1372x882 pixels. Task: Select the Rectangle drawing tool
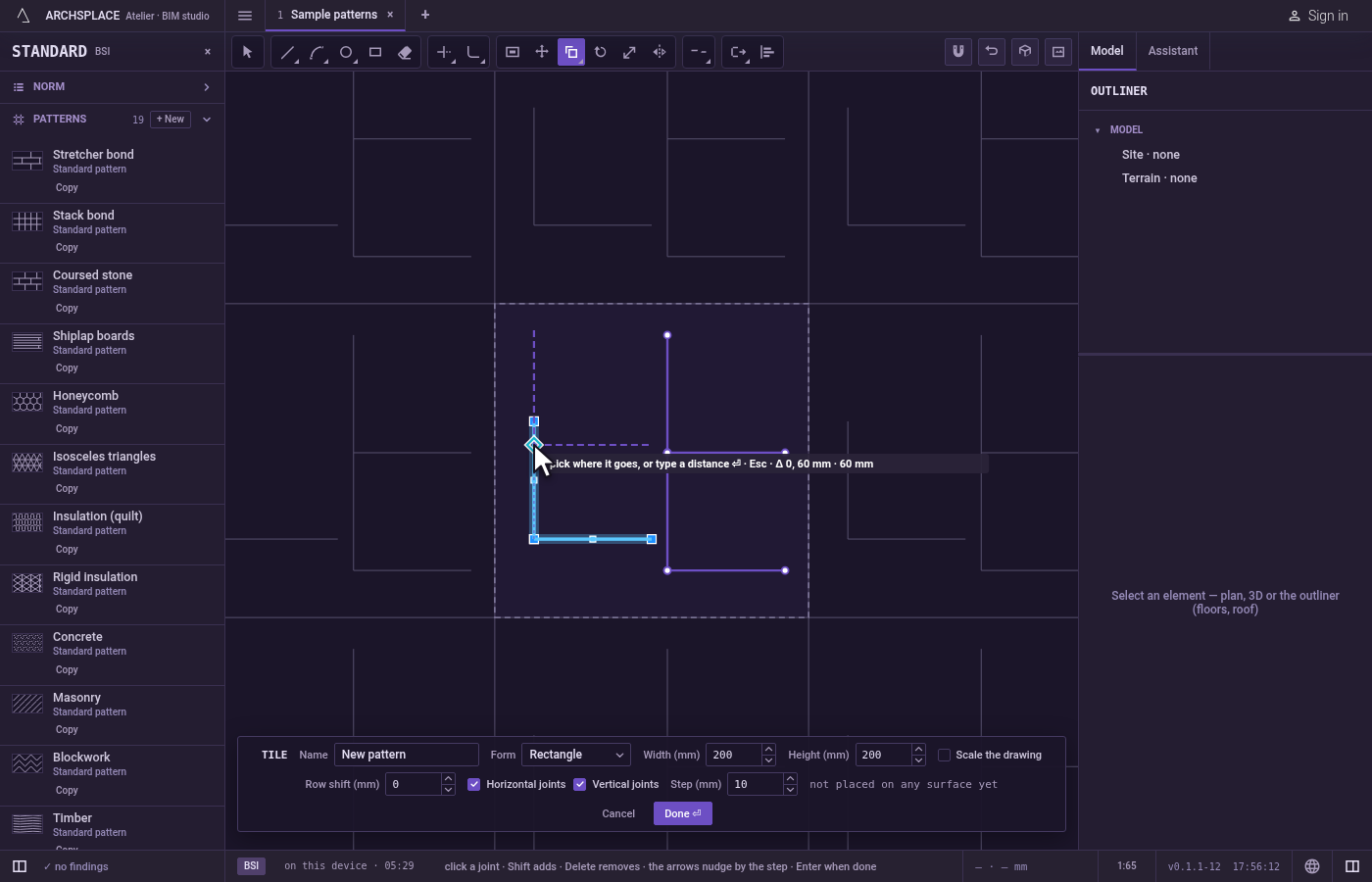tap(375, 52)
